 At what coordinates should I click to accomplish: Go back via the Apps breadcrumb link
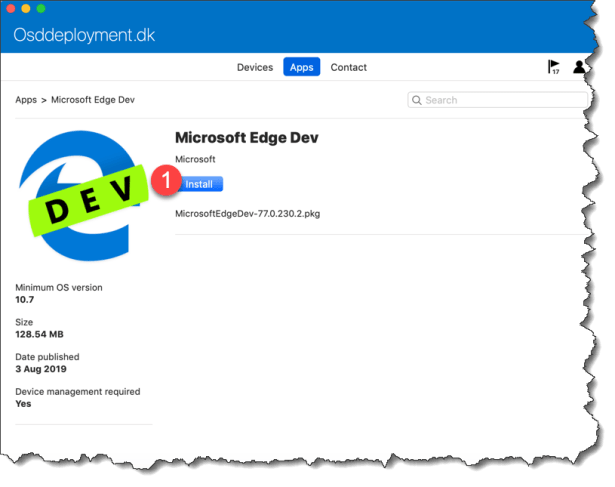[26, 100]
